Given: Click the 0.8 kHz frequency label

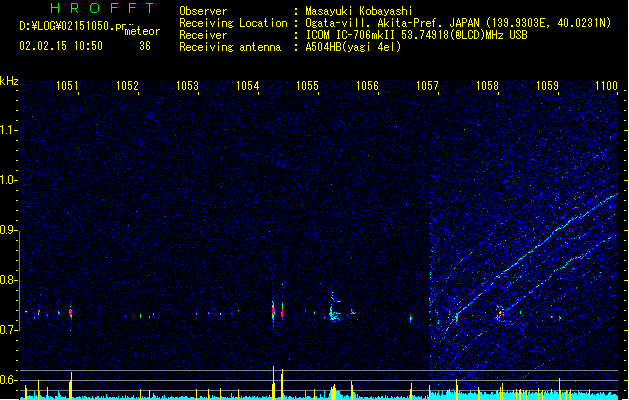Looking at the screenshot, I should 8,280.
